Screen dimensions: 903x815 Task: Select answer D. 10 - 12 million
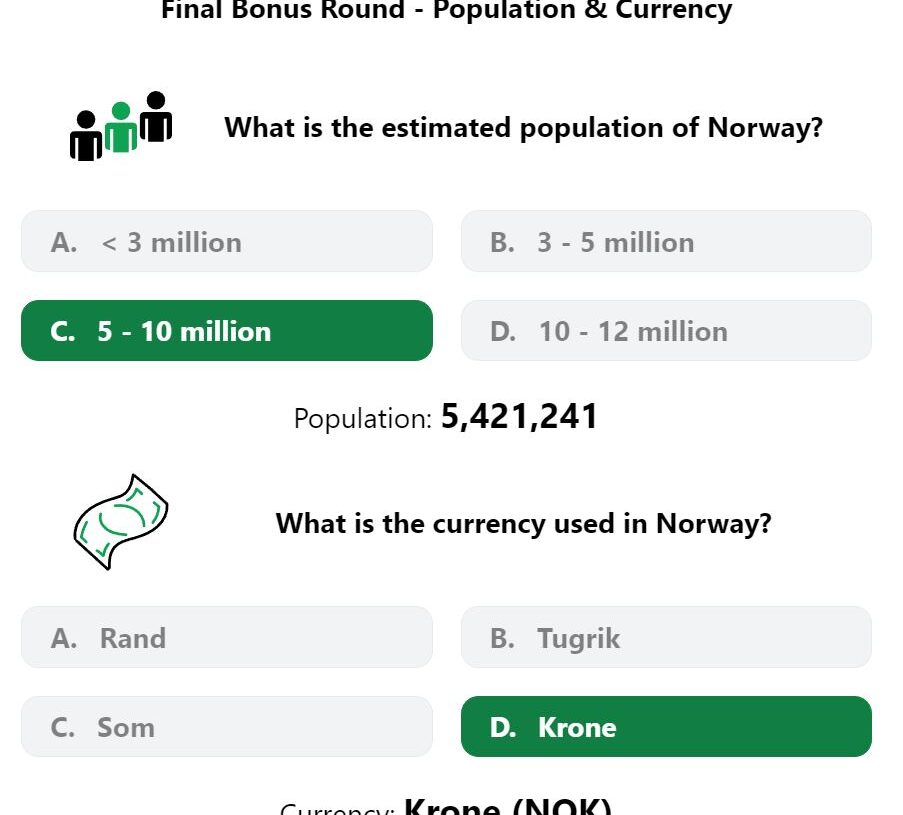pos(666,331)
